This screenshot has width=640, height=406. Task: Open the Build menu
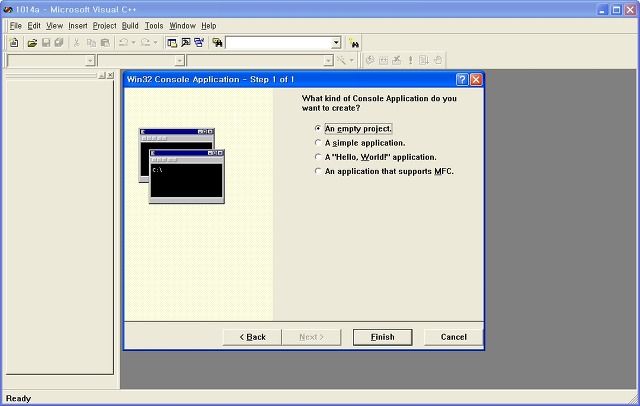tap(130, 26)
